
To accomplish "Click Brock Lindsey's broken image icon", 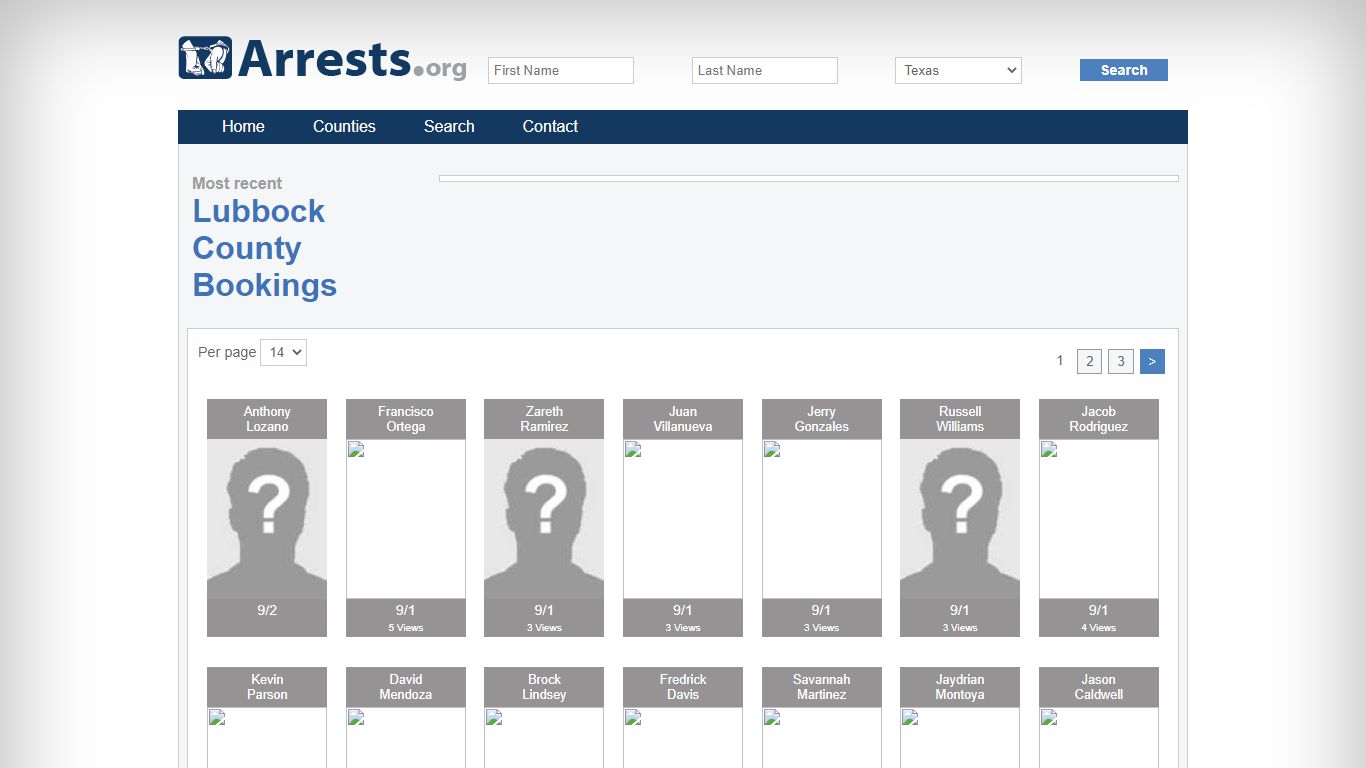I will coord(494,717).
